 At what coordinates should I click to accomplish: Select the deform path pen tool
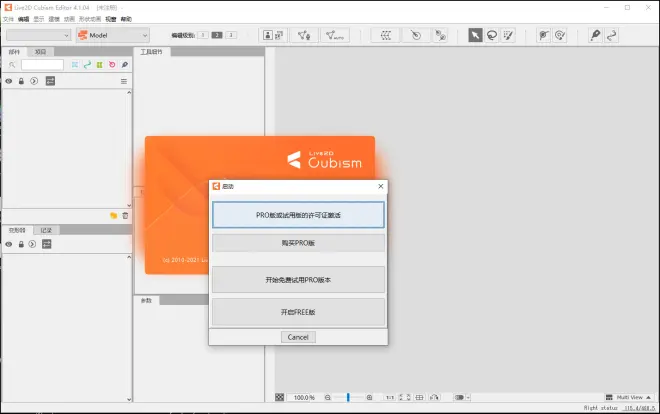[595, 35]
